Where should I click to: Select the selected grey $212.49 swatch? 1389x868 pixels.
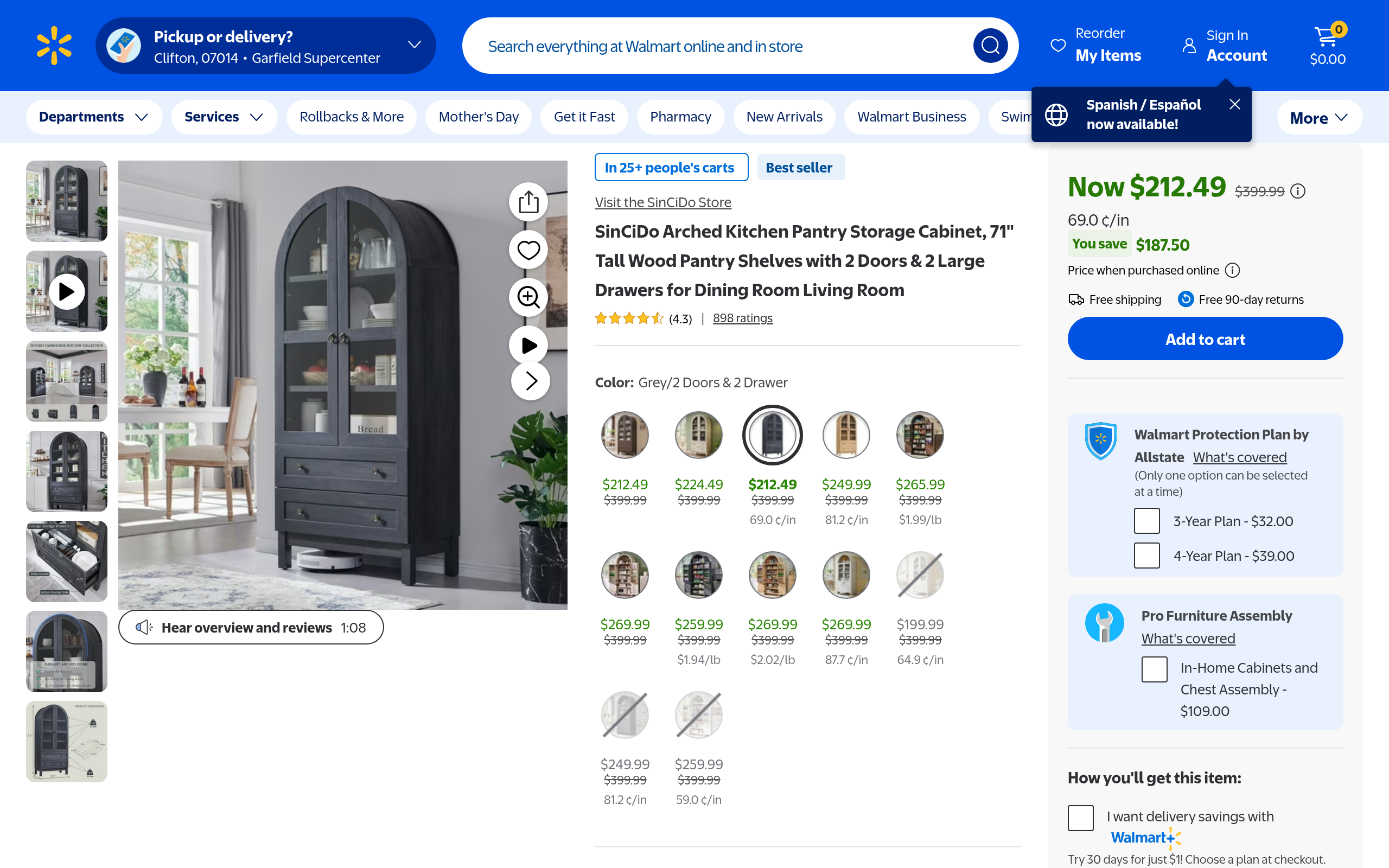click(x=773, y=435)
